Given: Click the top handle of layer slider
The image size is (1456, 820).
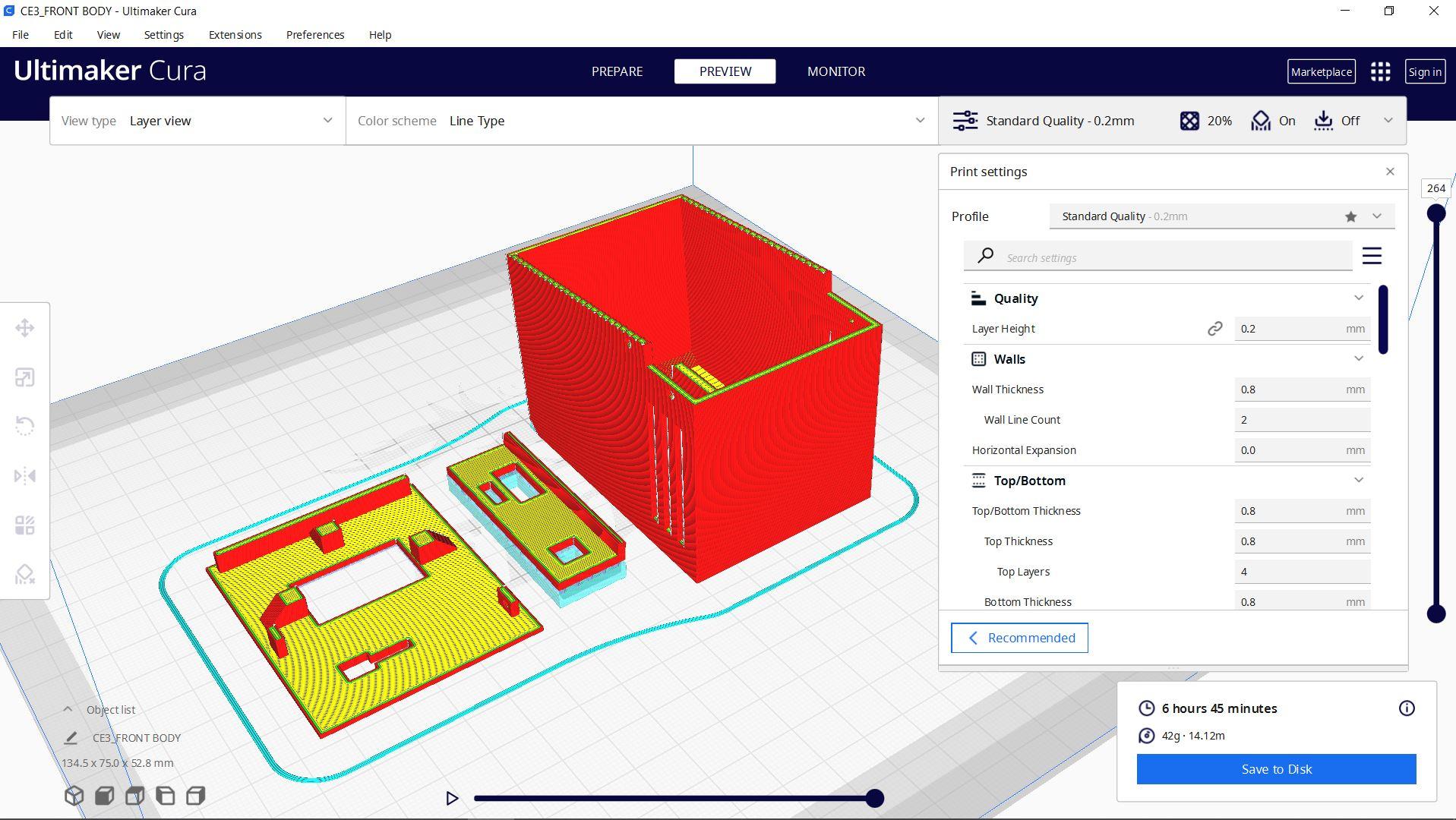Looking at the screenshot, I should click(x=1435, y=213).
